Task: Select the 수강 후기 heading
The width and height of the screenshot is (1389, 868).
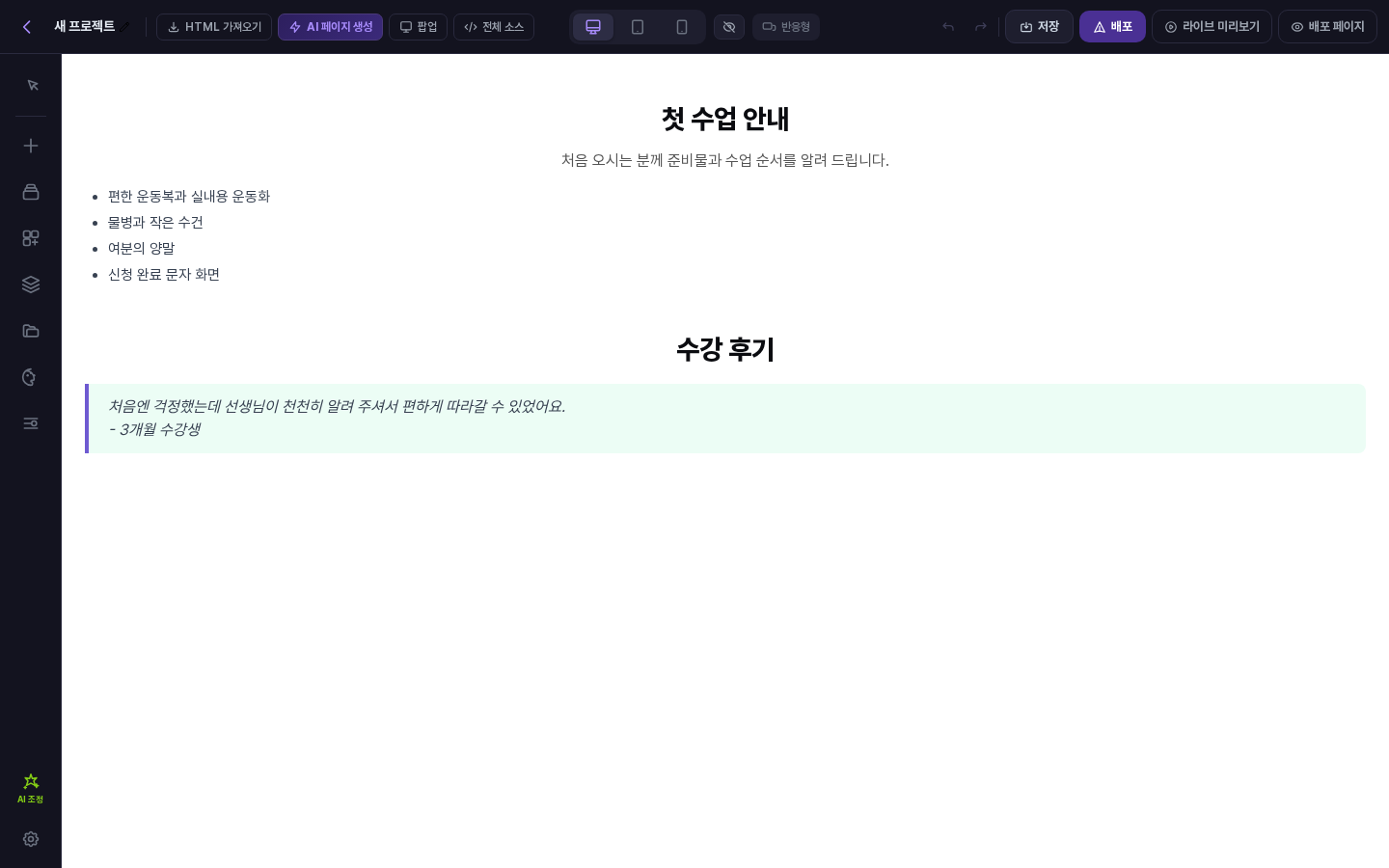Action: pos(725,349)
